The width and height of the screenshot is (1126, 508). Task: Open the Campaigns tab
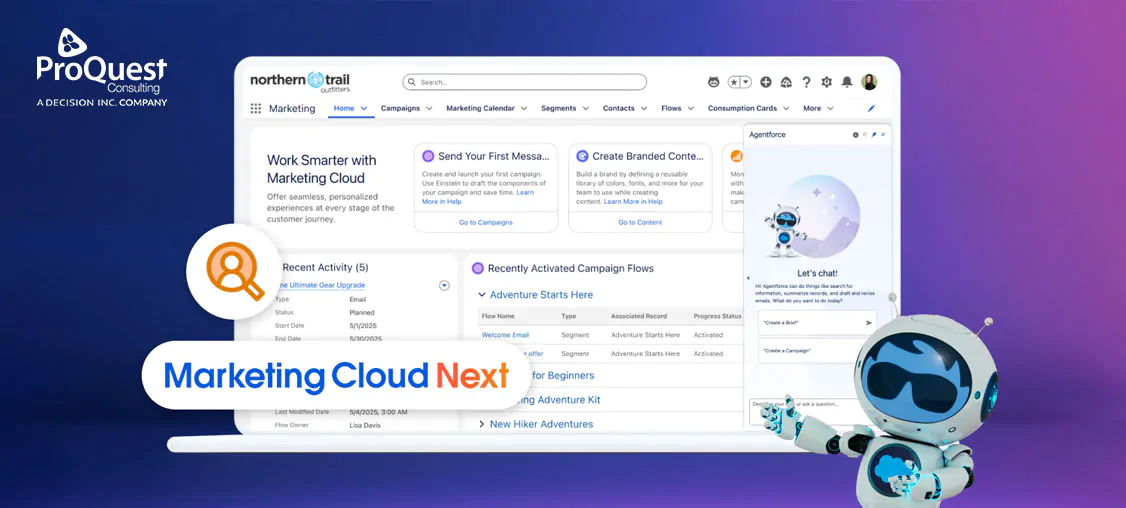click(x=400, y=108)
